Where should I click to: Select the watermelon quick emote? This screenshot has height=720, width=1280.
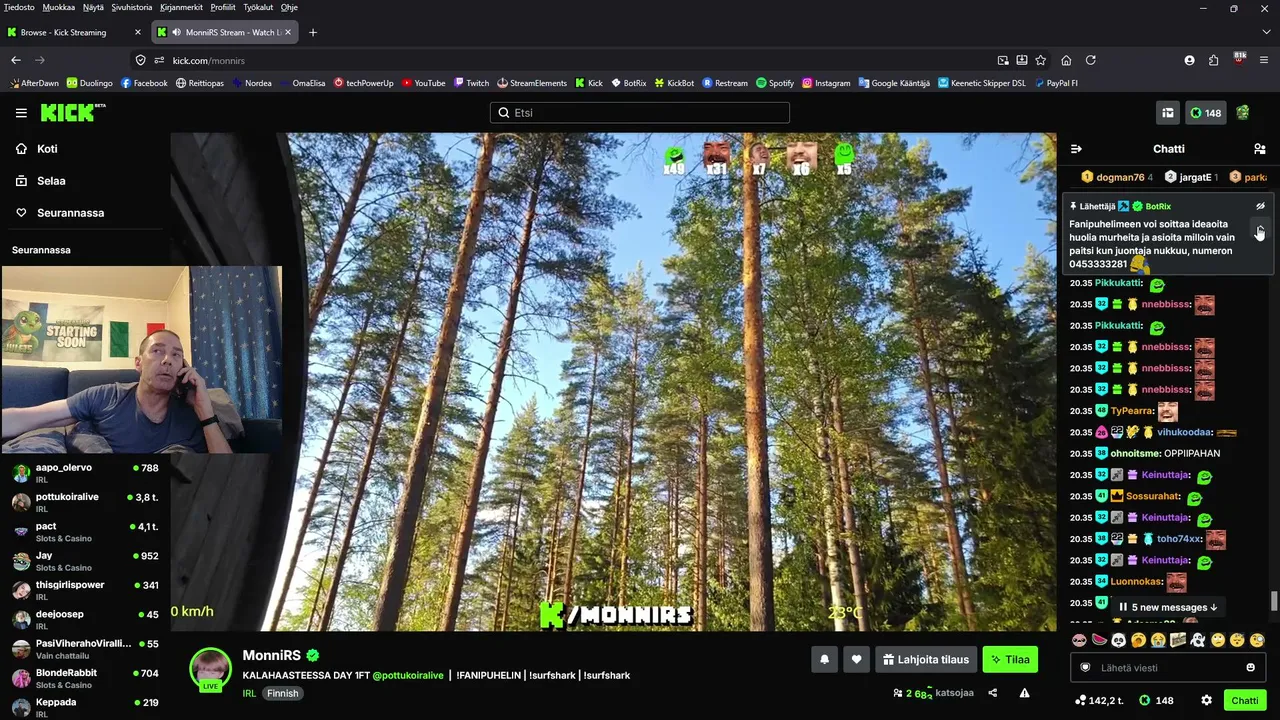click(1099, 640)
